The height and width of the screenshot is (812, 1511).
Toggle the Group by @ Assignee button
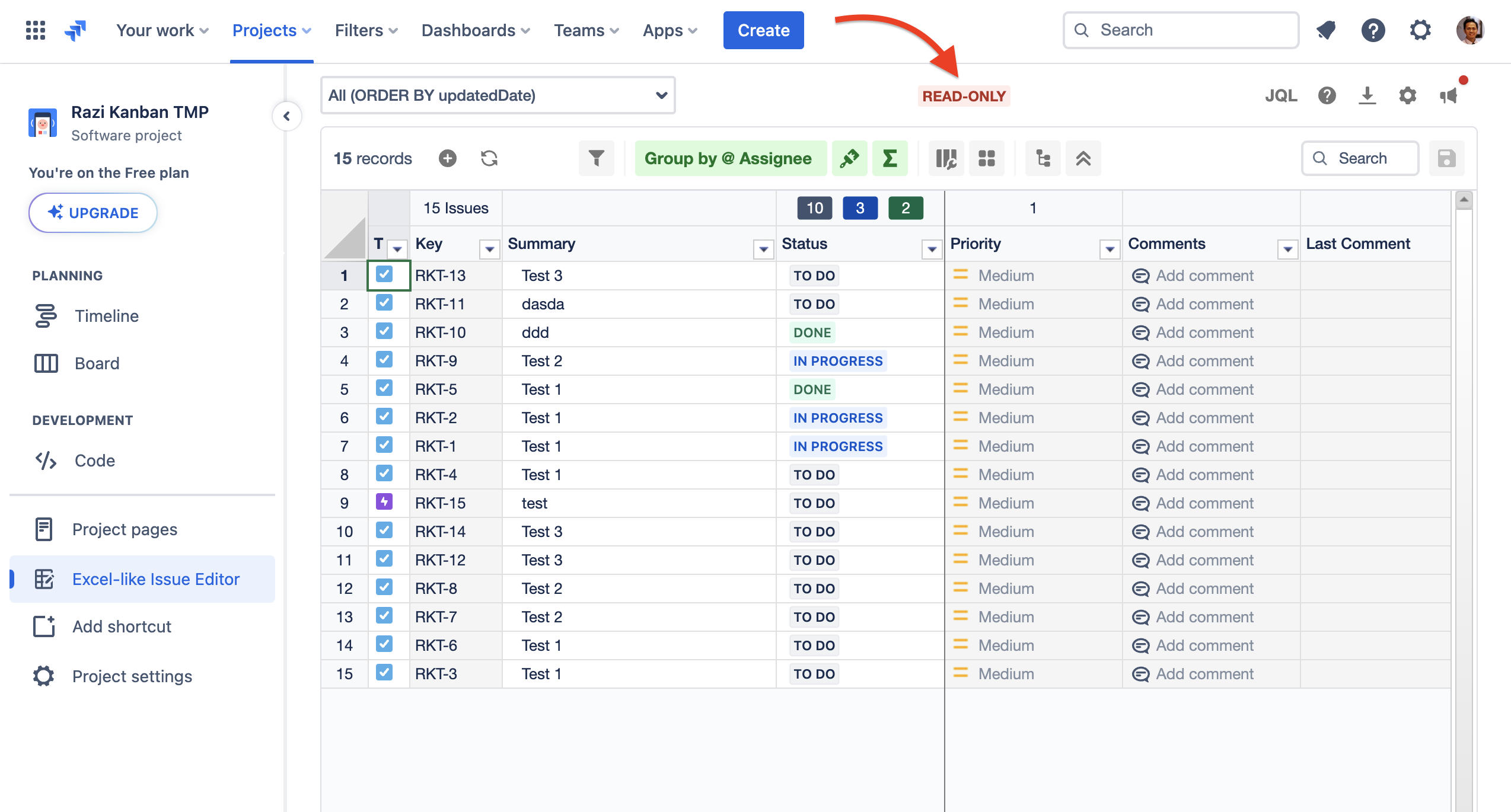[729, 158]
